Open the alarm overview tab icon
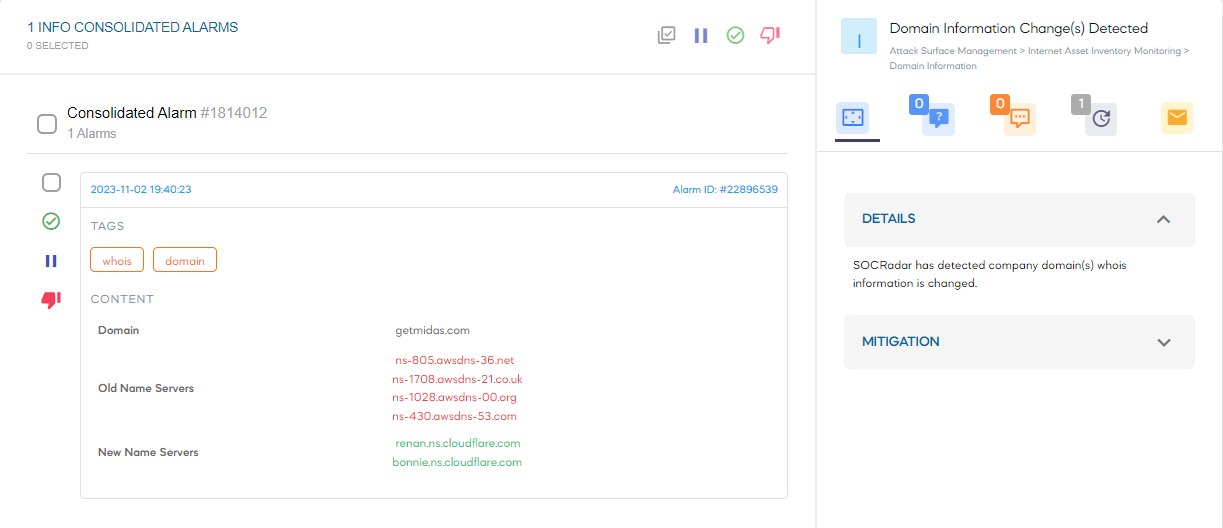The height and width of the screenshot is (528, 1223). (x=852, y=118)
